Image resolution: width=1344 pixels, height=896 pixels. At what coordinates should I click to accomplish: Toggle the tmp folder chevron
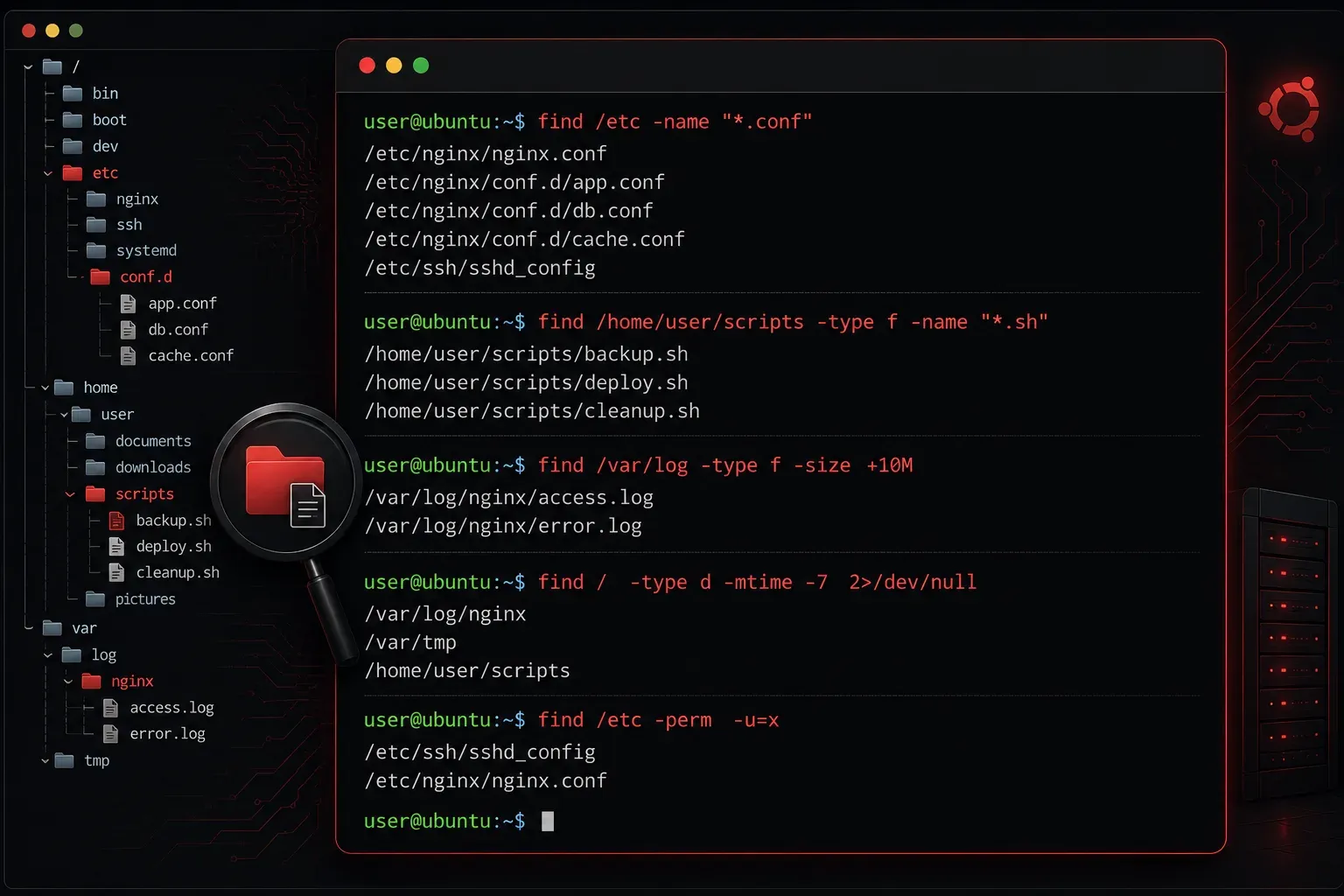tap(45, 761)
